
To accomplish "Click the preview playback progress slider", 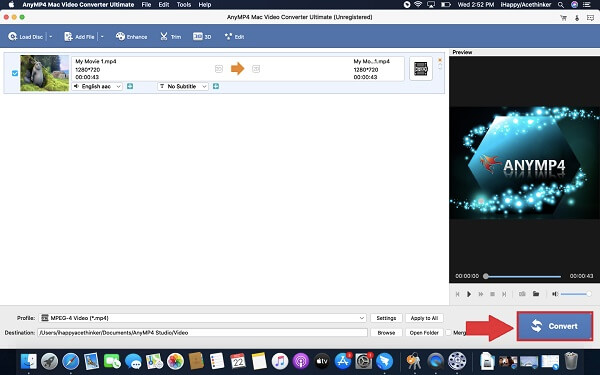I will (x=523, y=276).
